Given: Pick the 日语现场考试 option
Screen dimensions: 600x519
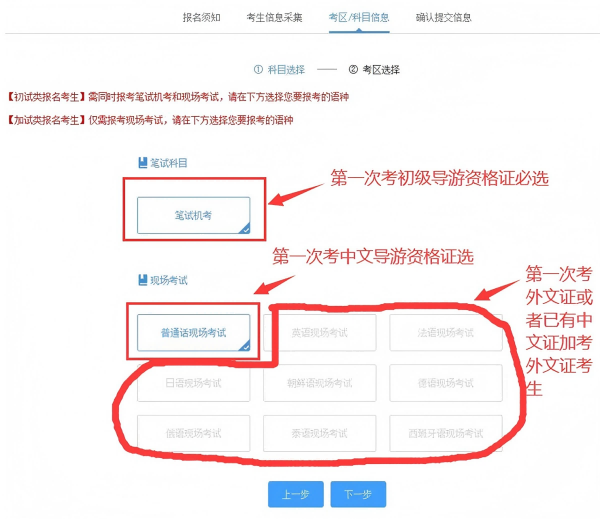Looking at the screenshot, I should [x=193, y=383].
